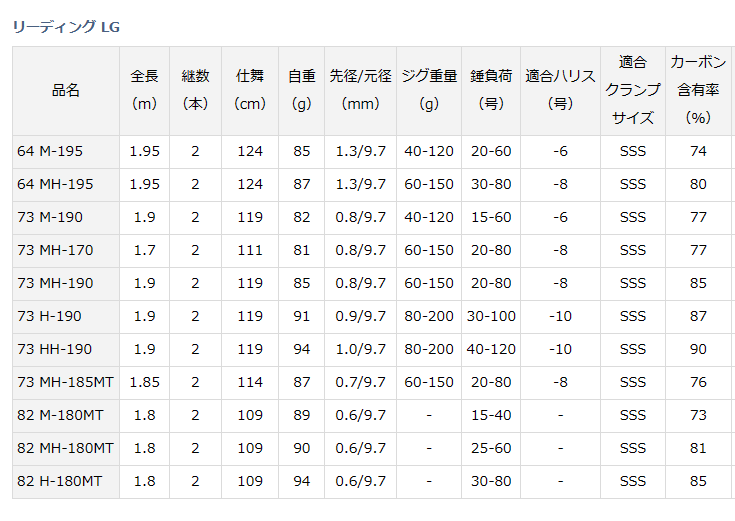This screenshot has width=735, height=521.
Task: Select the 82 H-180MT product cell
Action: point(66,481)
